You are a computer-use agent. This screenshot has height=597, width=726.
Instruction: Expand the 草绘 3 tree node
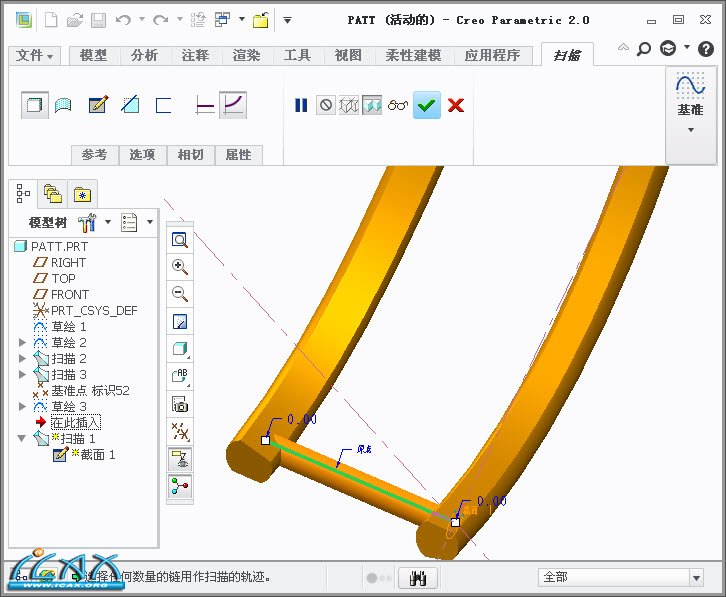22,407
